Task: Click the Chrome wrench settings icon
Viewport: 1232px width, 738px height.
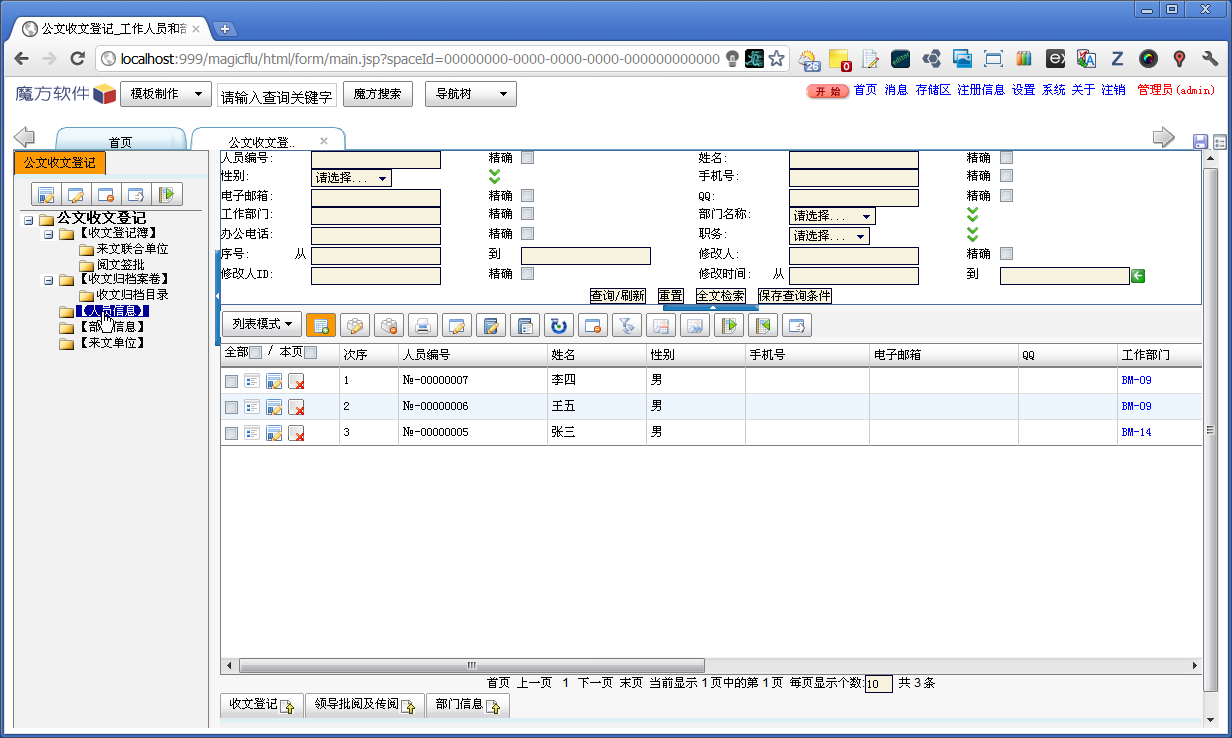Action: (1209, 59)
